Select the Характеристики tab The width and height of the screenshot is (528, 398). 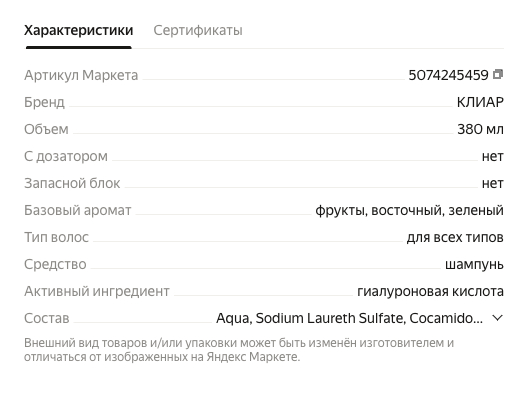point(78,30)
